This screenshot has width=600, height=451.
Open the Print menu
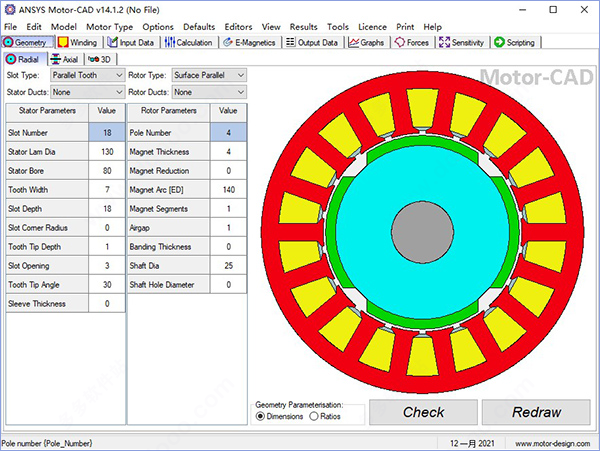click(405, 27)
